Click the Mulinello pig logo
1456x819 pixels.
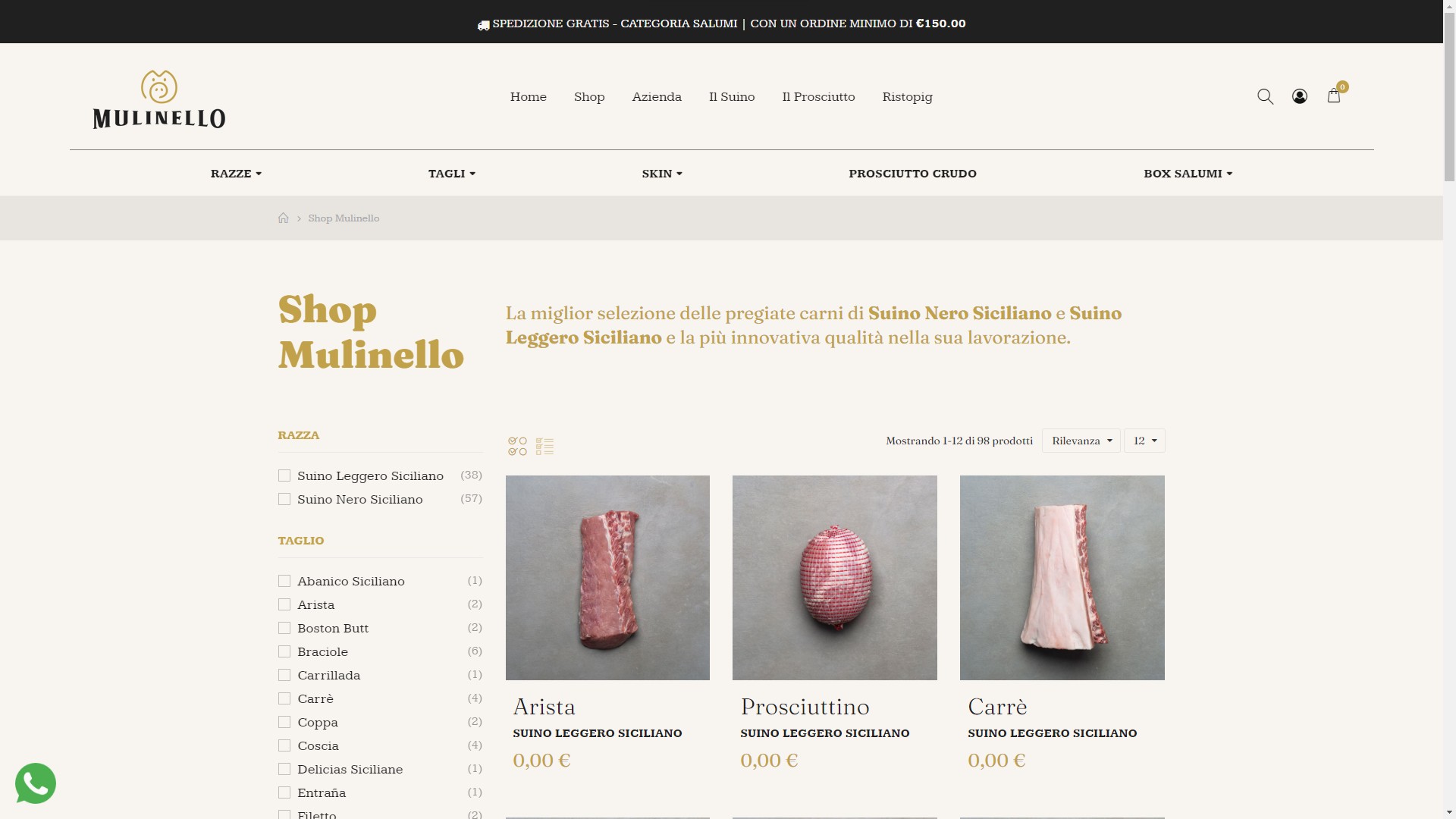point(158,99)
